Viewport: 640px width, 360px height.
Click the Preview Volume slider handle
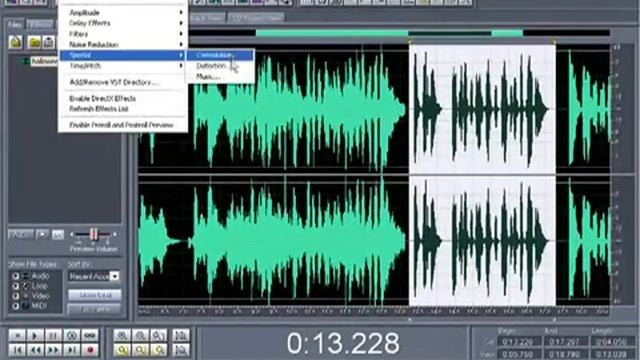tap(93, 234)
